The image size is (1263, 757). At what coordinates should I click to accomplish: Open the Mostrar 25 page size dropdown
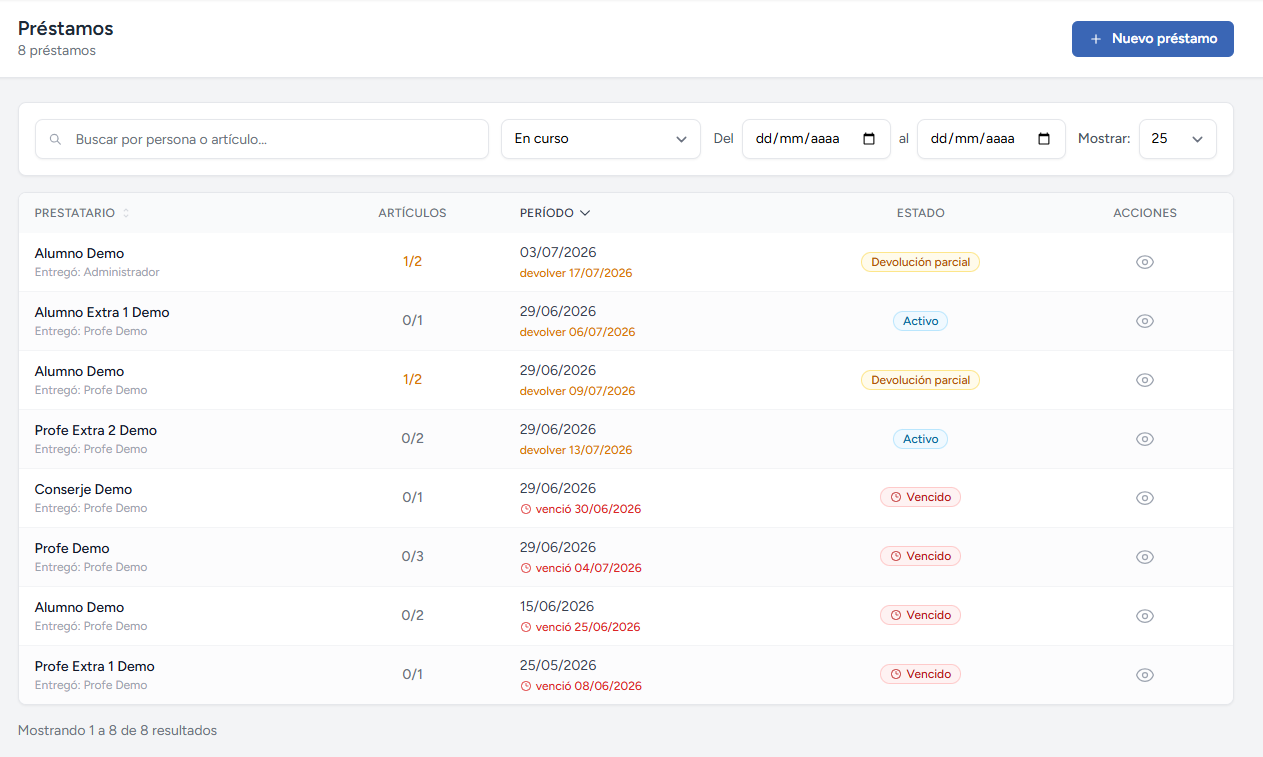(x=1177, y=139)
